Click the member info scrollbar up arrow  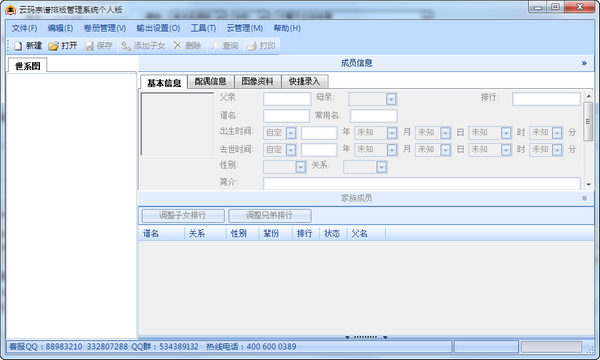(x=589, y=96)
